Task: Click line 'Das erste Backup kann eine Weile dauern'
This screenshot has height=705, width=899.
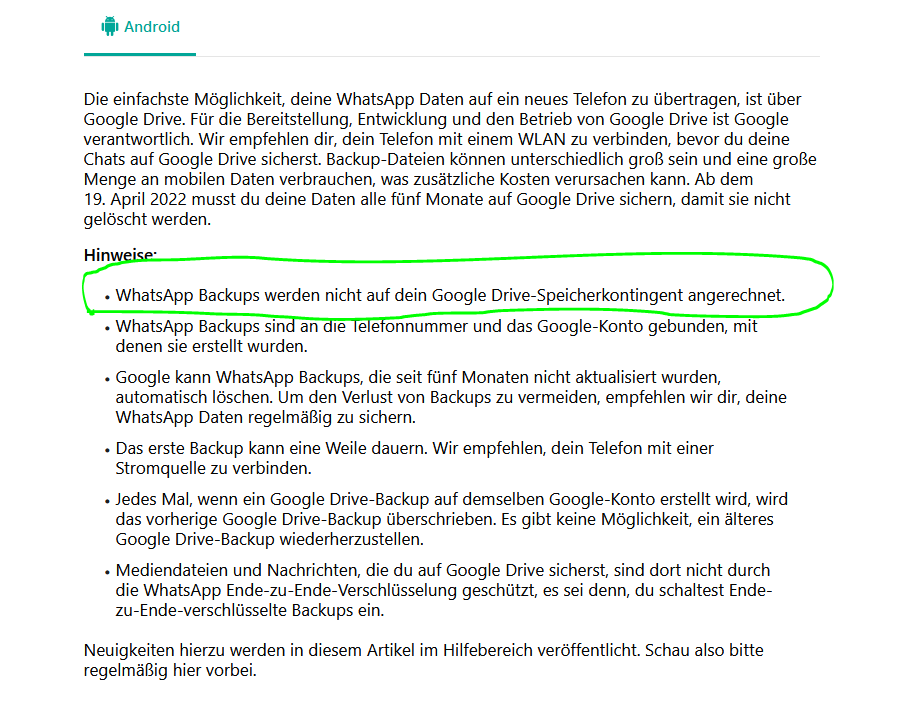Action: point(415,448)
